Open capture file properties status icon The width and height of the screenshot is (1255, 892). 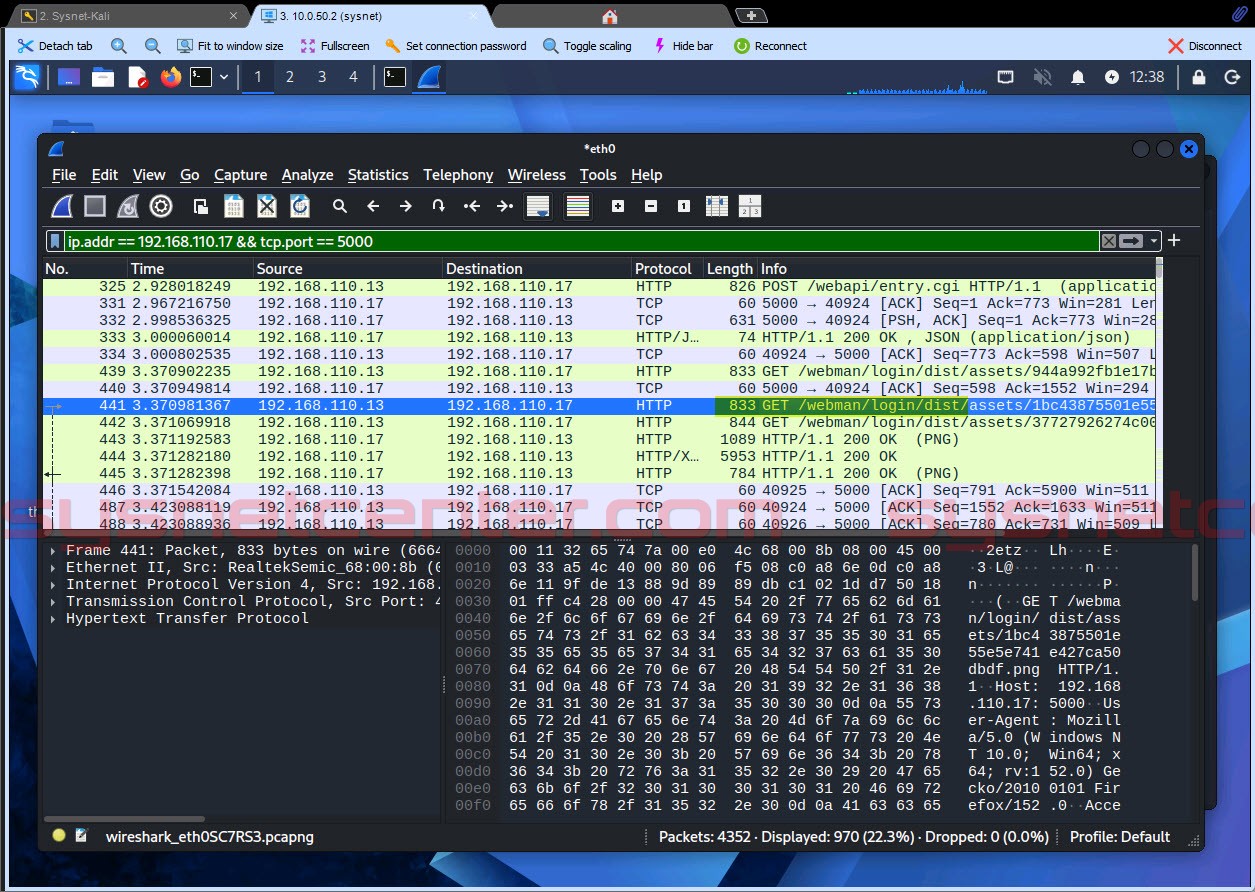click(82, 836)
